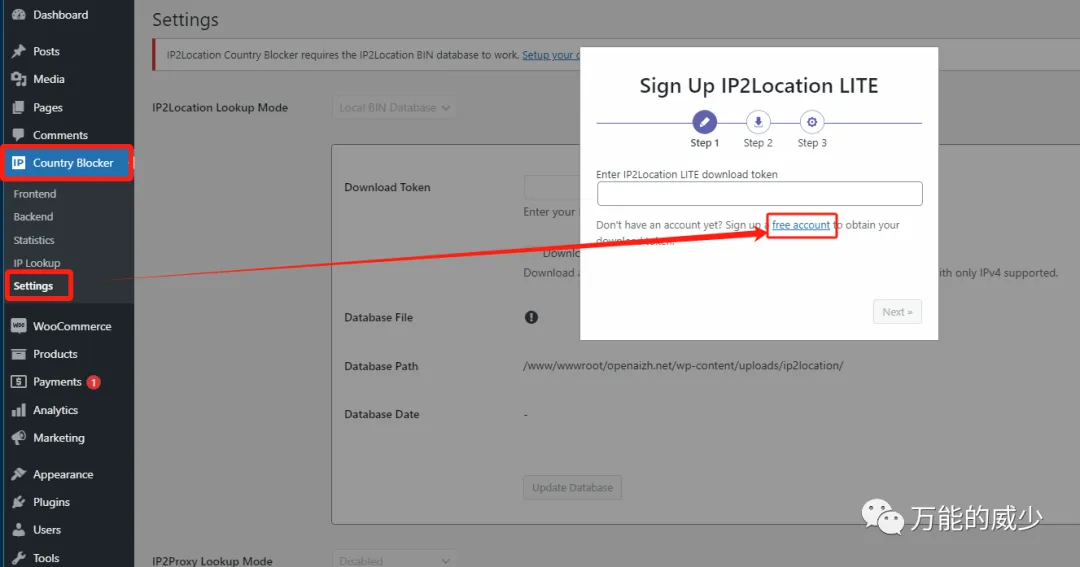Open the Settings submenu
This screenshot has height=567, width=1080.
coord(33,285)
